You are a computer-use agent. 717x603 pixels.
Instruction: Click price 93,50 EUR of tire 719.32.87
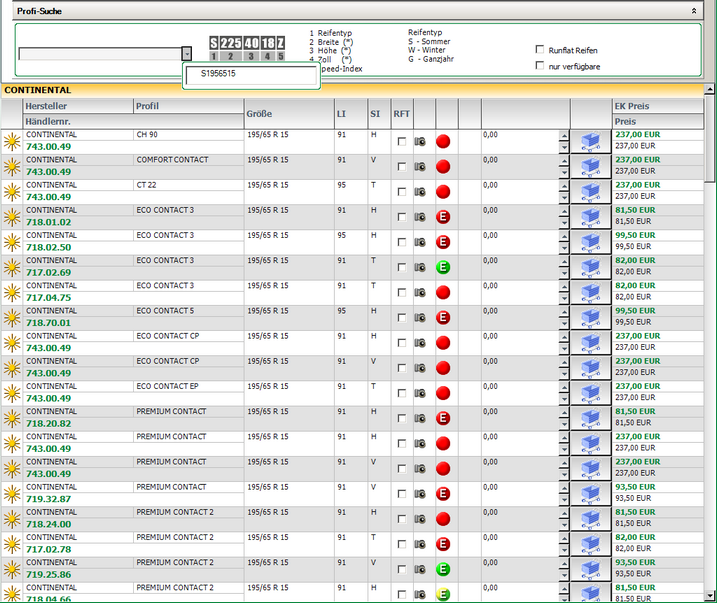tap(635, 487)
